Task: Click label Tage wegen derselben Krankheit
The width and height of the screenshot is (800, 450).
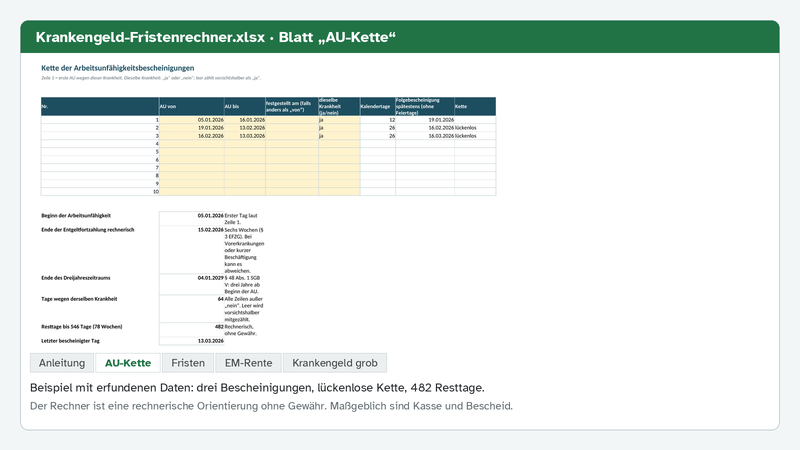Action: (79, 299)
